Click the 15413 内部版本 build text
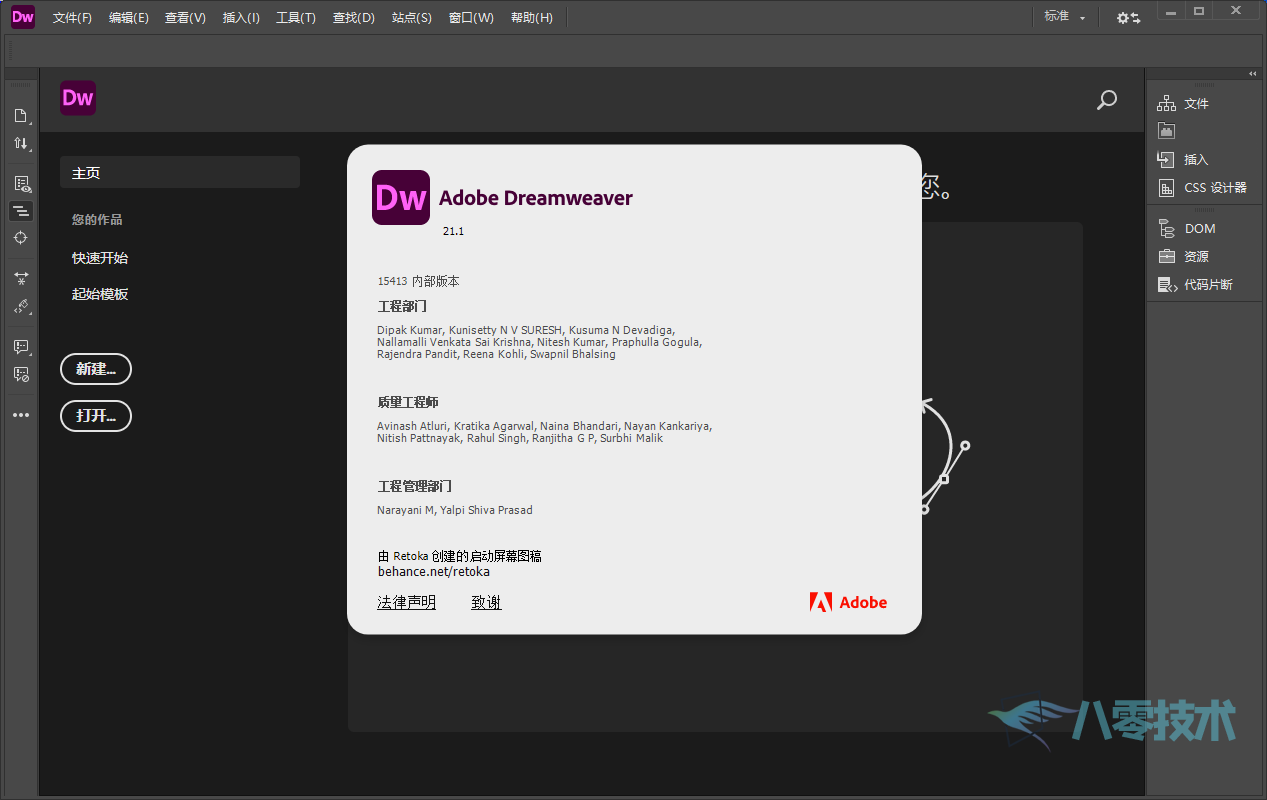This screenshot has width=1267, height=800. pyautogui.click(x=419, y=282)
